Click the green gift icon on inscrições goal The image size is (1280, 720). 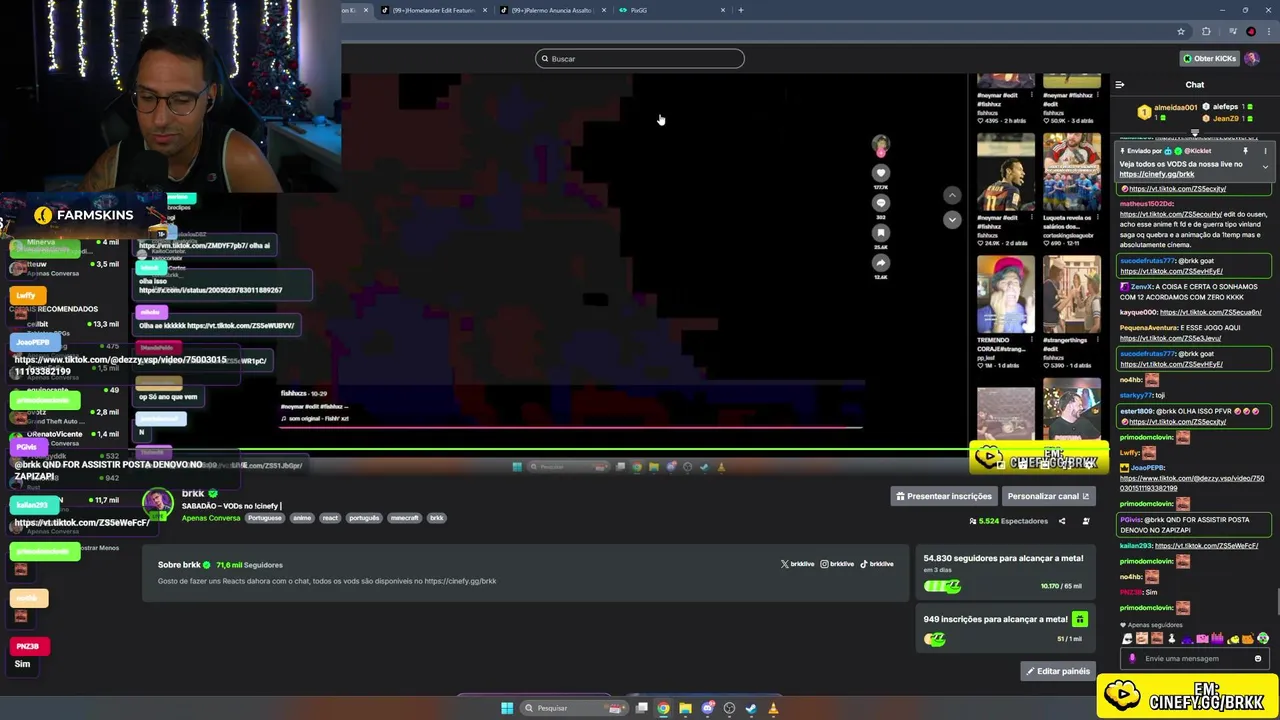[1079, 620]
